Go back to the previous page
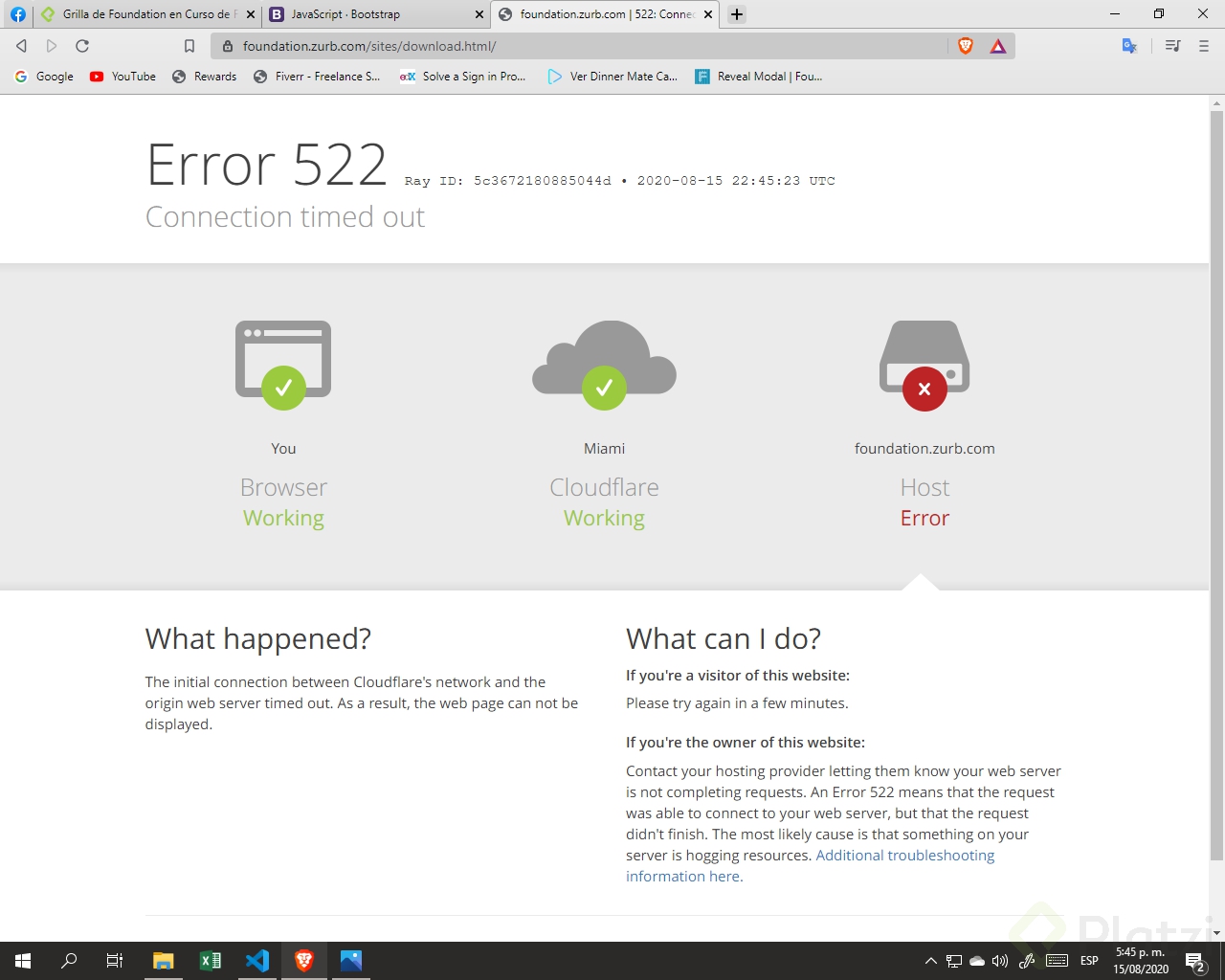The height and width of the screenshot is (980, 1225). 21,46
